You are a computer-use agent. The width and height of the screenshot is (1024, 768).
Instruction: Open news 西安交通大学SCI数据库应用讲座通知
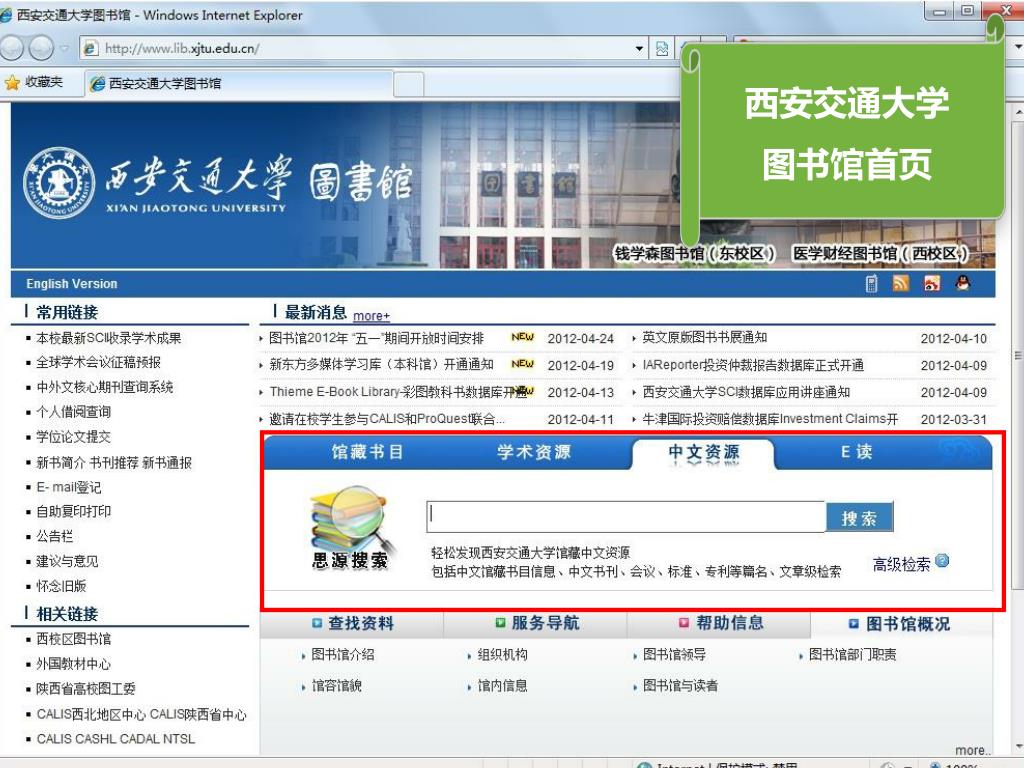(x=746, y=392)
